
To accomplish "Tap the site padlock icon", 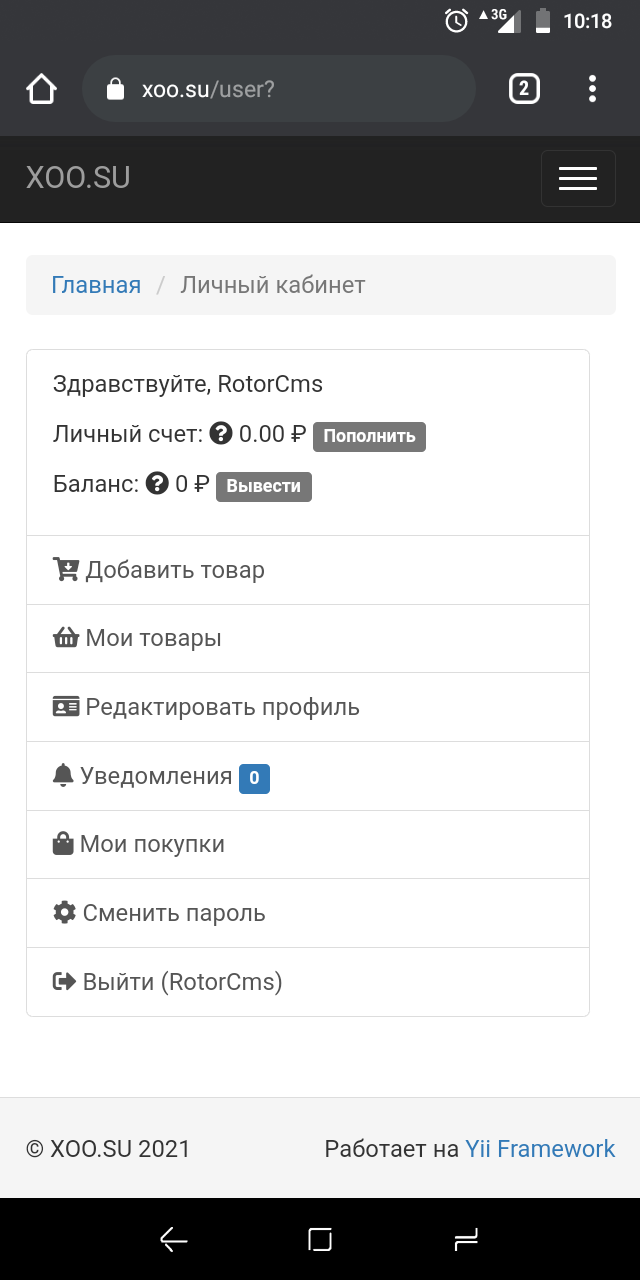I will (115, 89).
